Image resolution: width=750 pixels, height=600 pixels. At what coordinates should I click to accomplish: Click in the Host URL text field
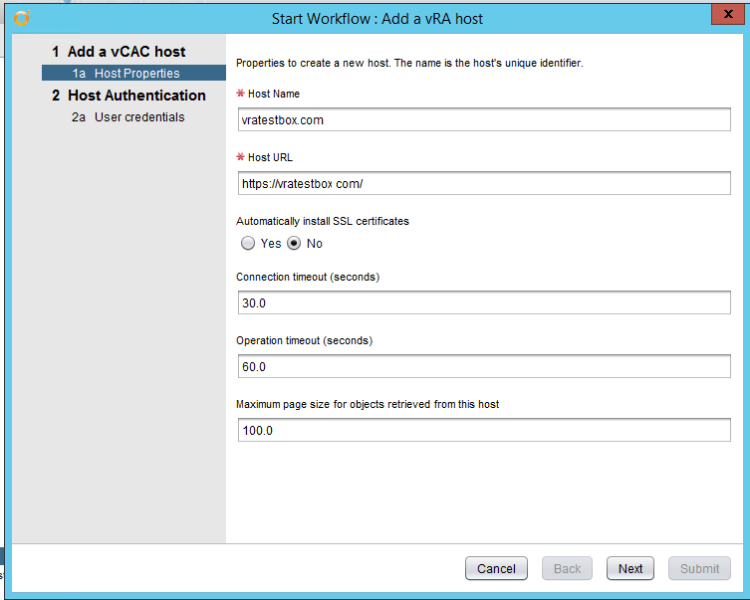[484, 184]
